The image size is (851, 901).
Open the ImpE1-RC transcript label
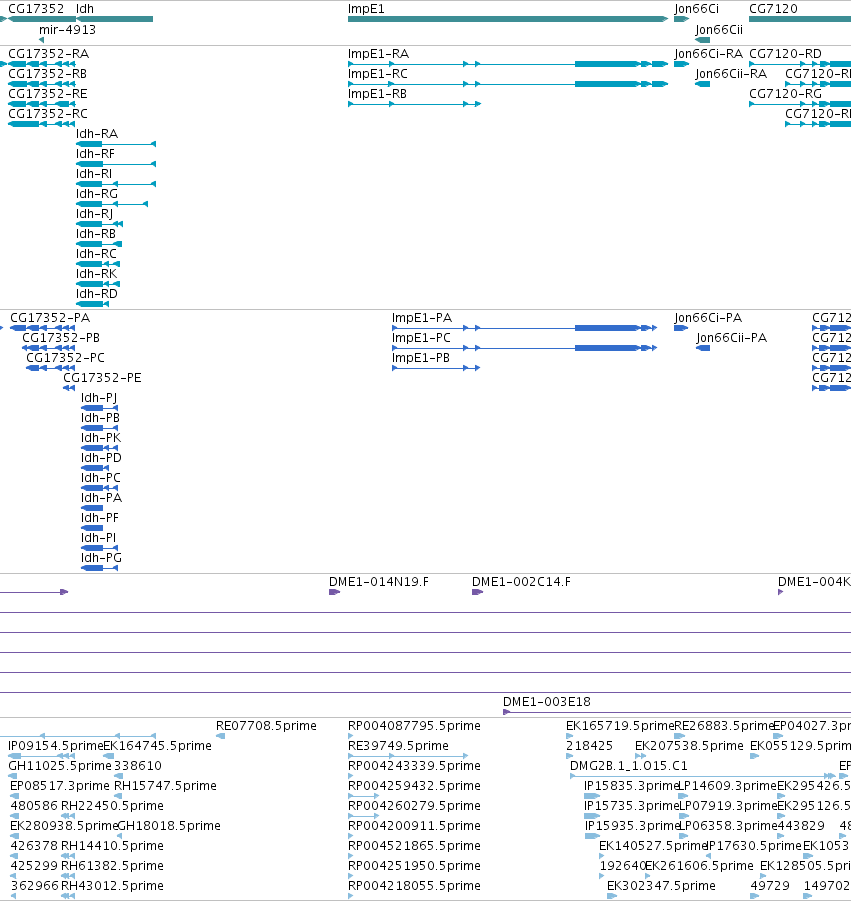click(x=378, y=74)
